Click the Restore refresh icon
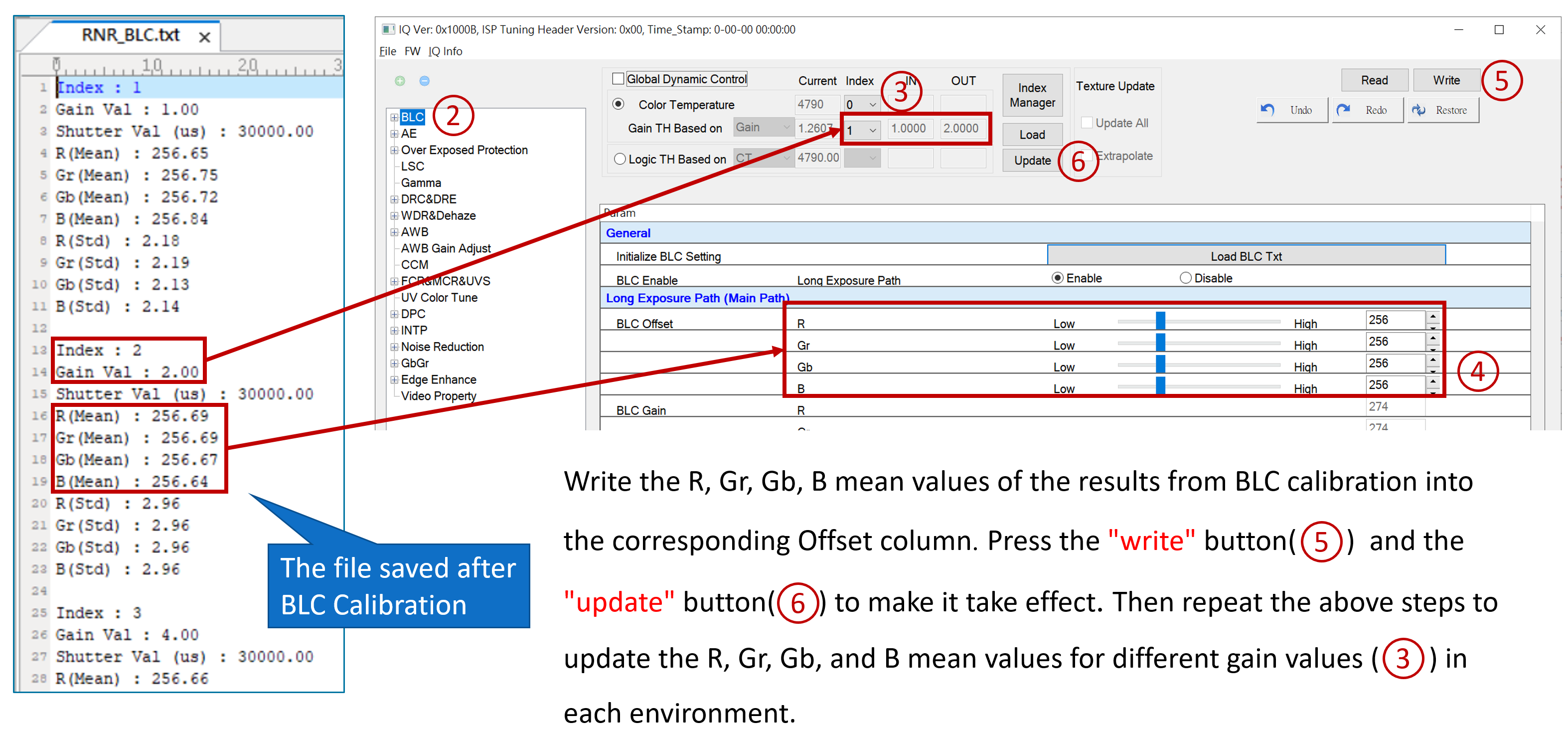Viewport: 1568px width, 729px height. coord(1418,110)
